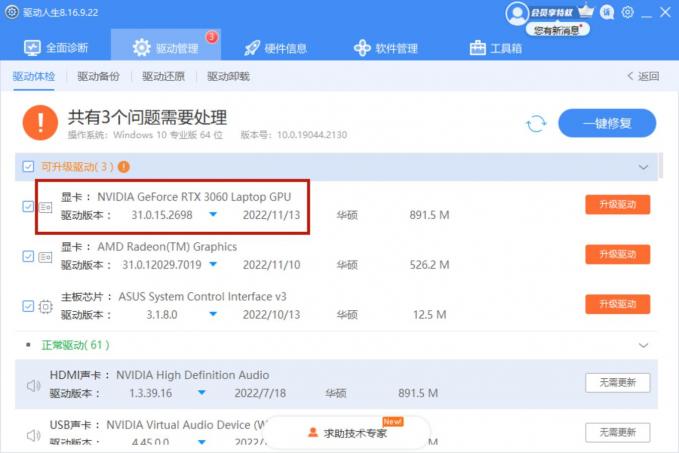The height and width of the screenshot is (453, 679).
Task: Click the 891.5 M size of RTX 3060
Action: point(429,215)
